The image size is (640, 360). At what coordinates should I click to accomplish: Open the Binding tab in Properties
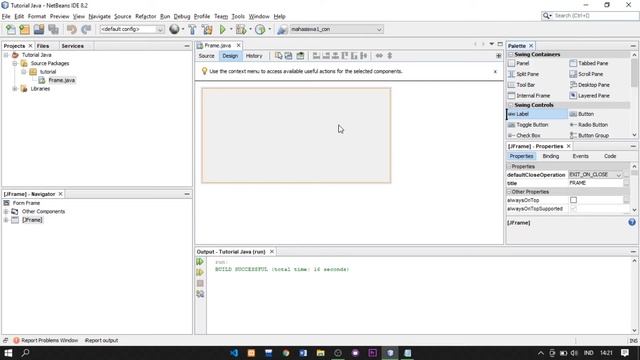(x=551, y=156)
